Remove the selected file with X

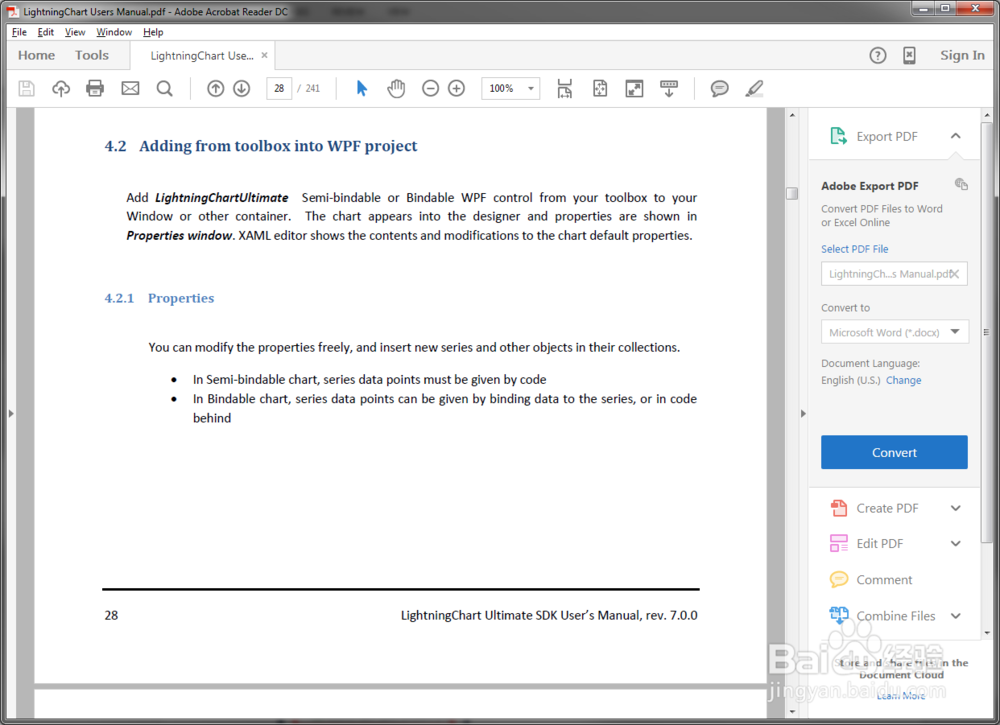pyautogui.click(x=954, y=274)
